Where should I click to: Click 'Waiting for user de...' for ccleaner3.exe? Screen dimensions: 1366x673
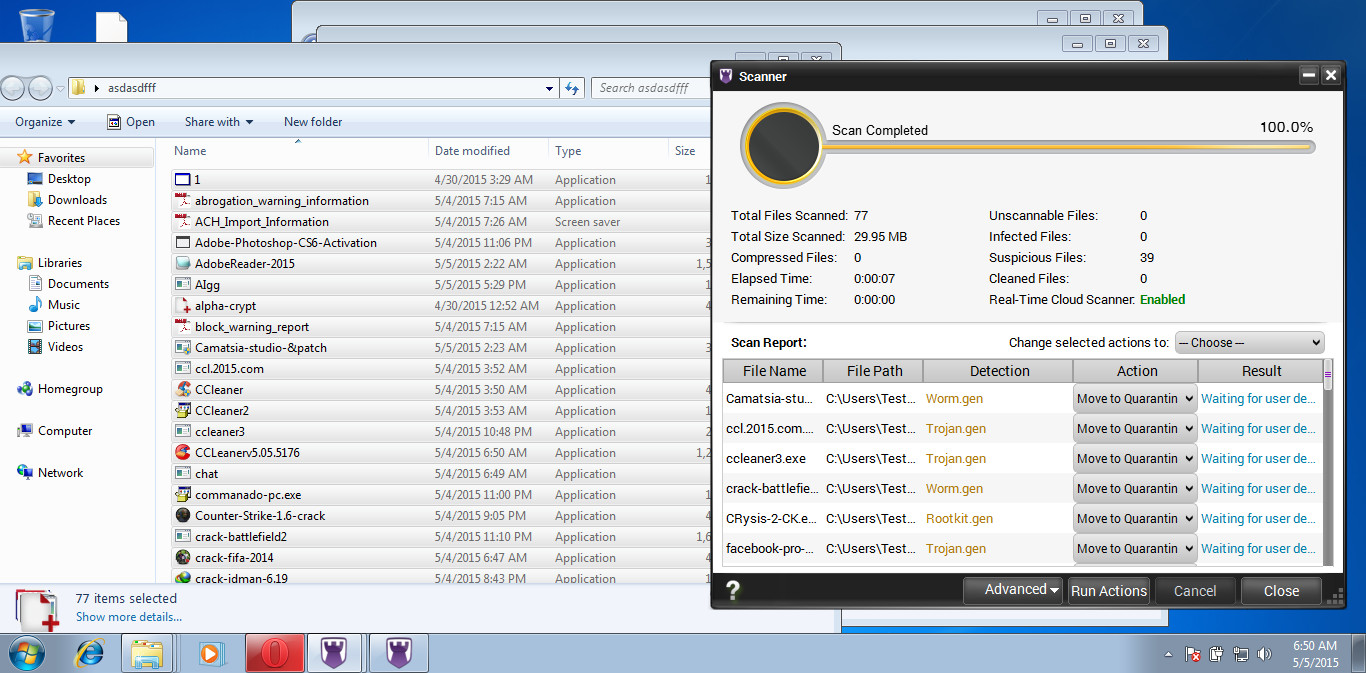pos(1258,458)
